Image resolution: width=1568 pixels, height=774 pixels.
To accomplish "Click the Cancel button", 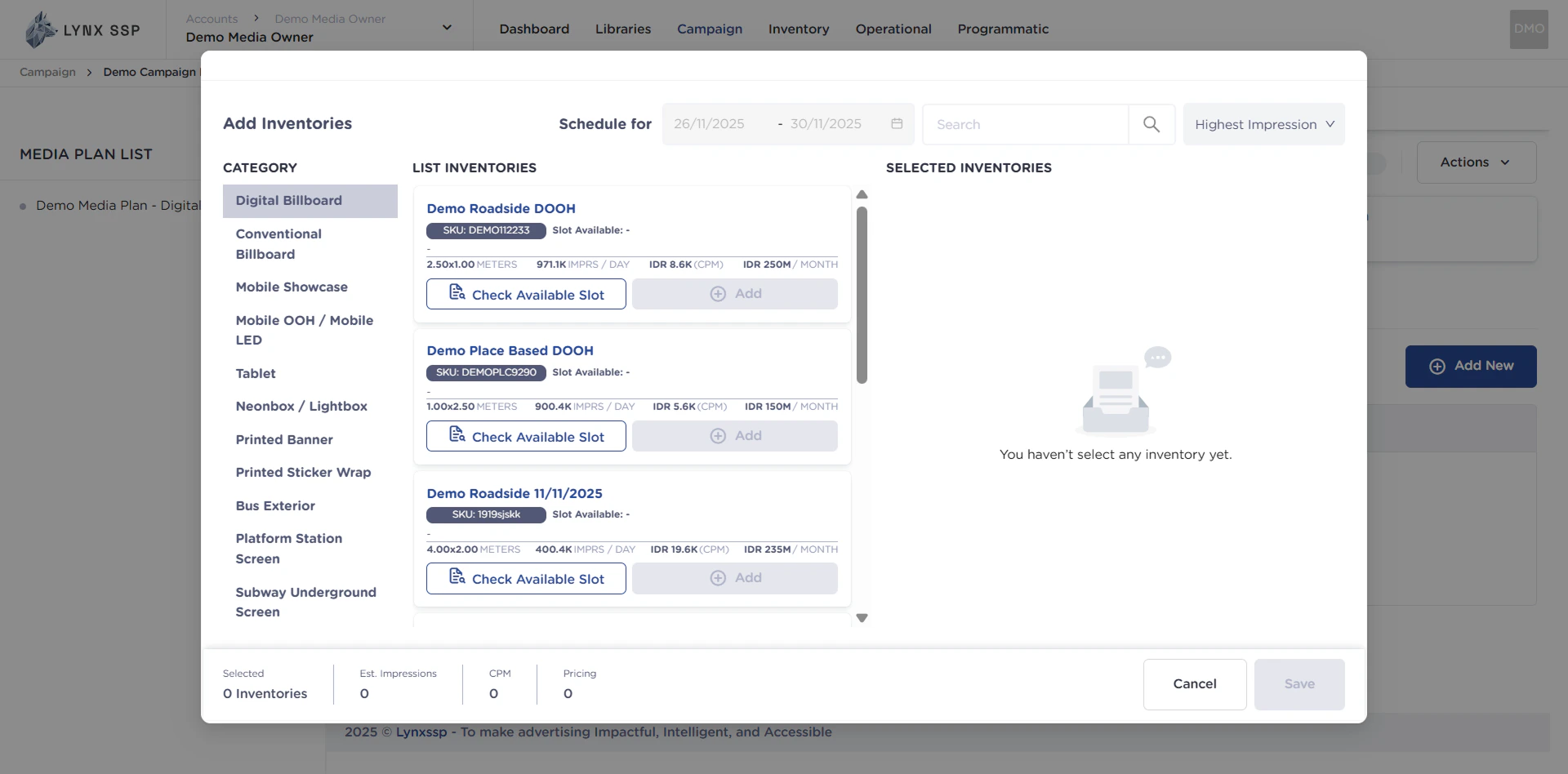I will [1195, 684].
